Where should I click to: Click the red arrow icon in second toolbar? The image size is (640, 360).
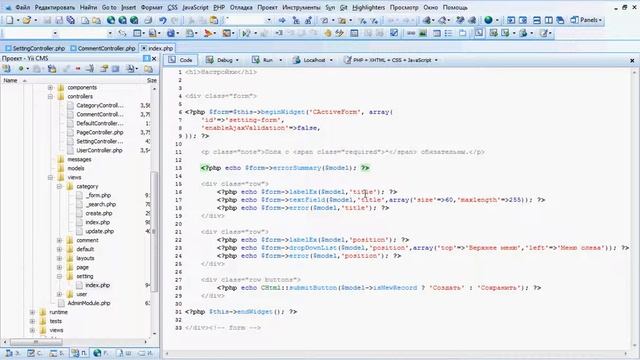click(x=208, y=33)
